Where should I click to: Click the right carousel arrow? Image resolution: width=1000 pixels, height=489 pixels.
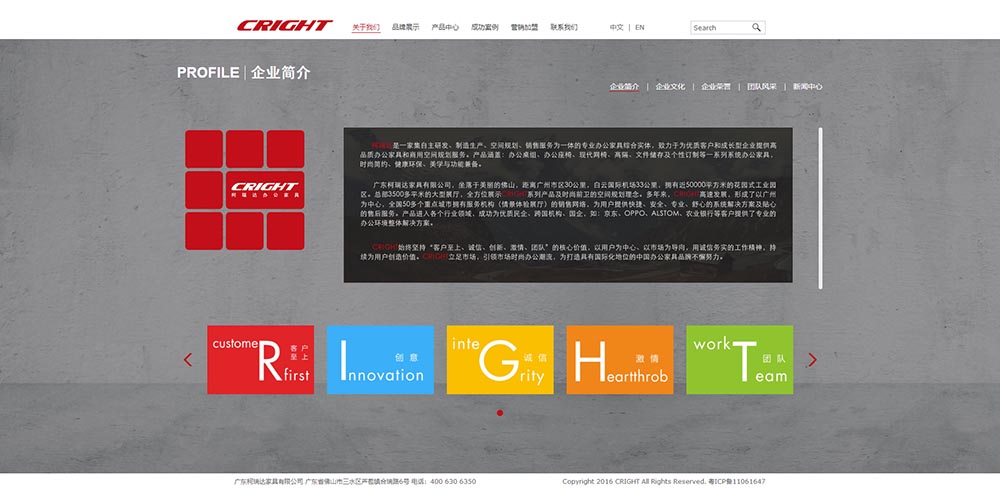coord(812,360)
